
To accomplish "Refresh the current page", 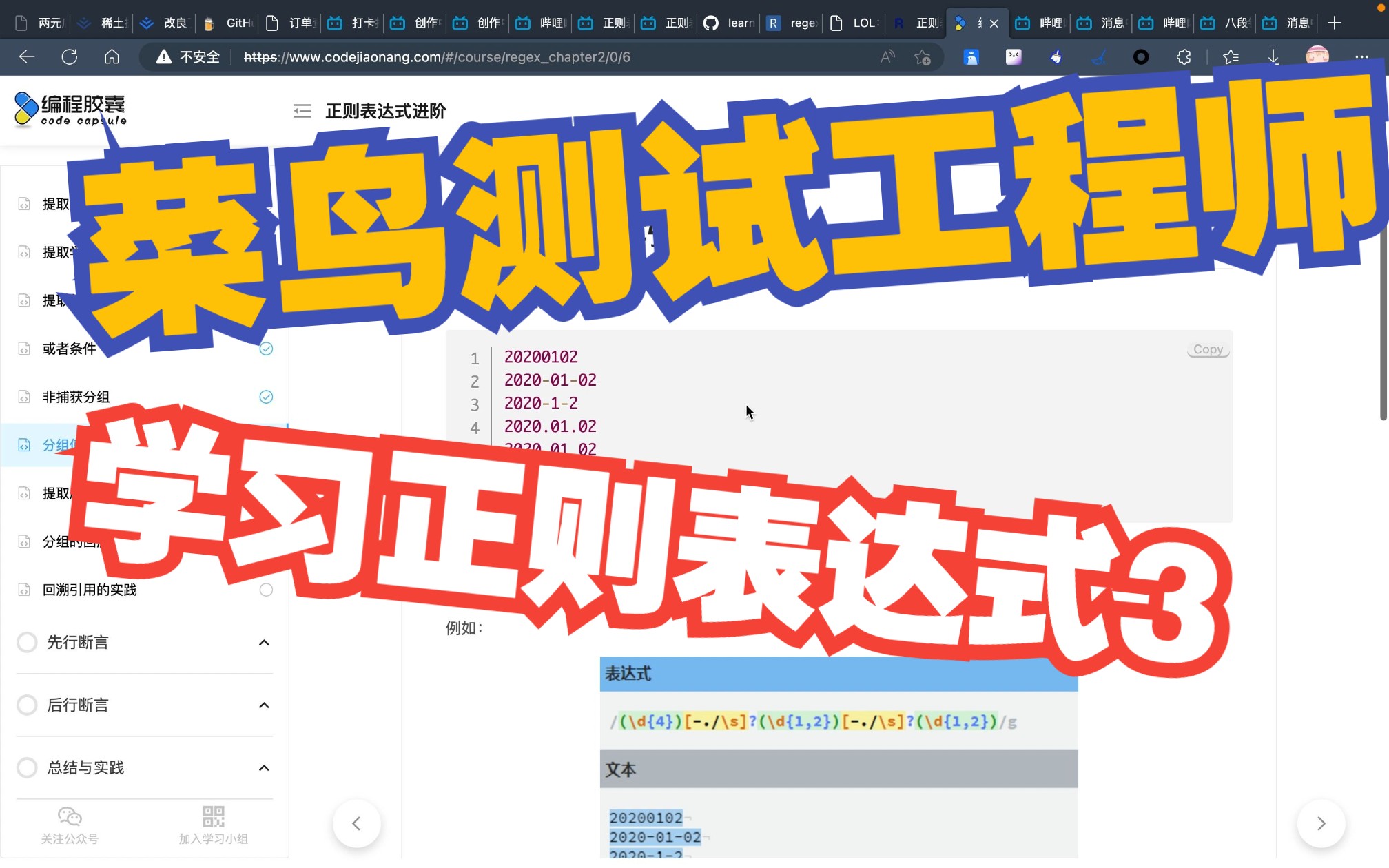I will (x=69, y=57).
